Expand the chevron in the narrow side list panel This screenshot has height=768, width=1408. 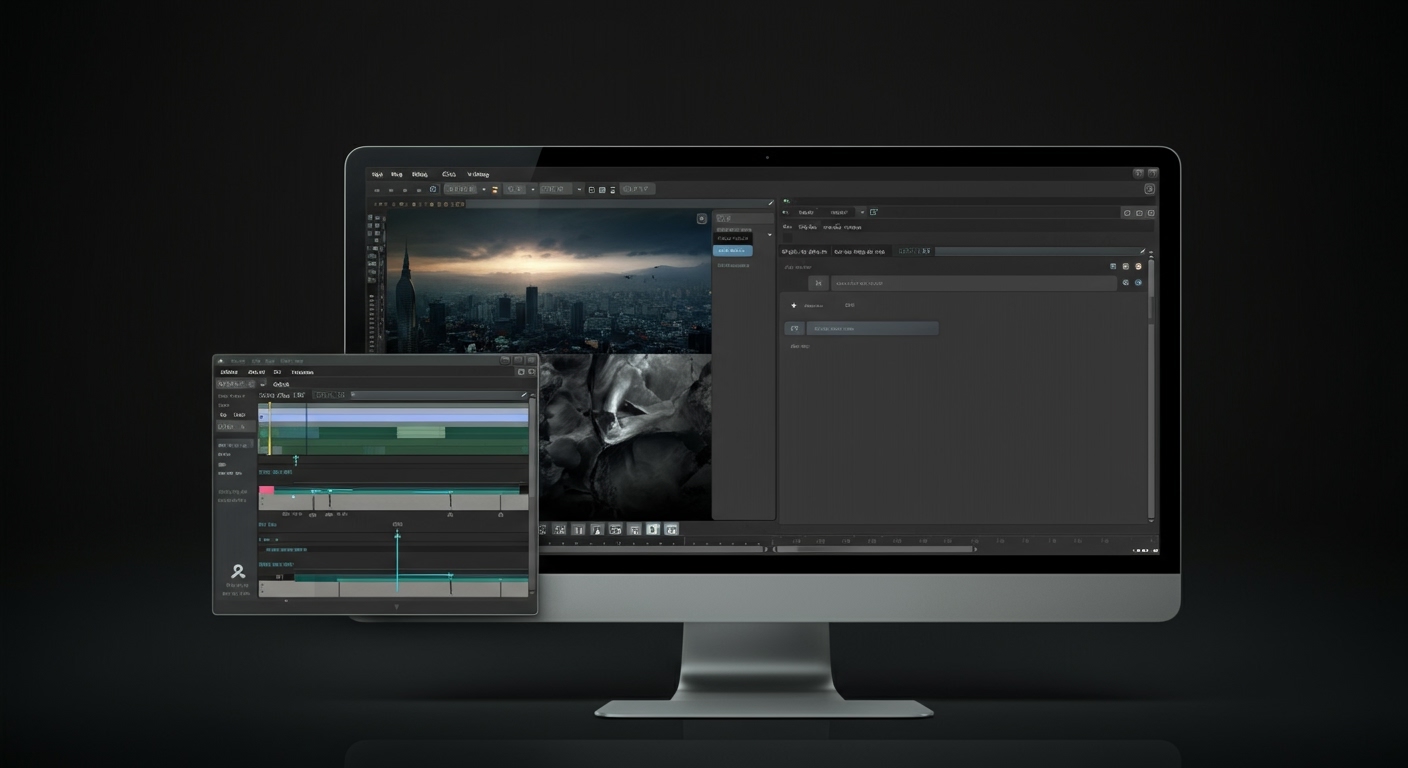coord(769,235)
